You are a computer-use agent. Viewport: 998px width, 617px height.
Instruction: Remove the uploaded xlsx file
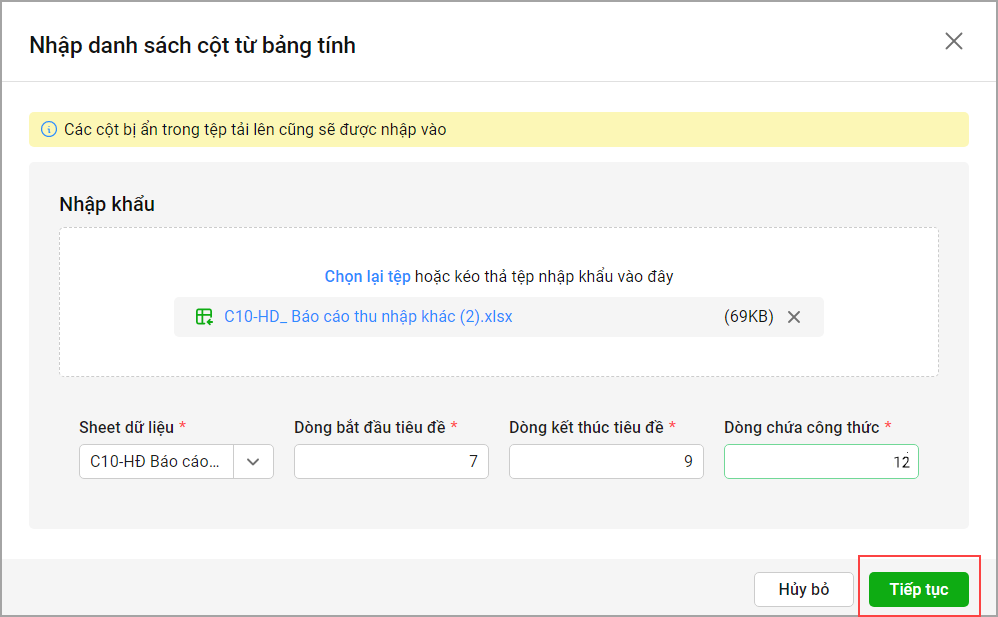(794, 317)
